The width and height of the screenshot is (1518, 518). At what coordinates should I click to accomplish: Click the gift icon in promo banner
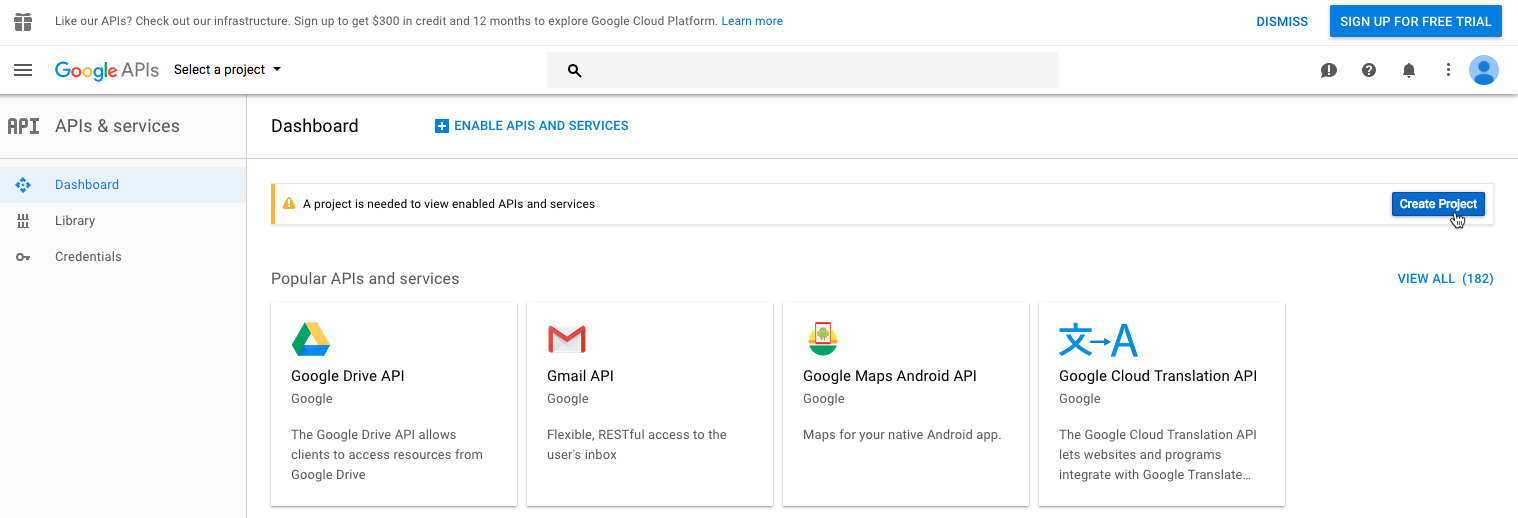pos(23,21)
